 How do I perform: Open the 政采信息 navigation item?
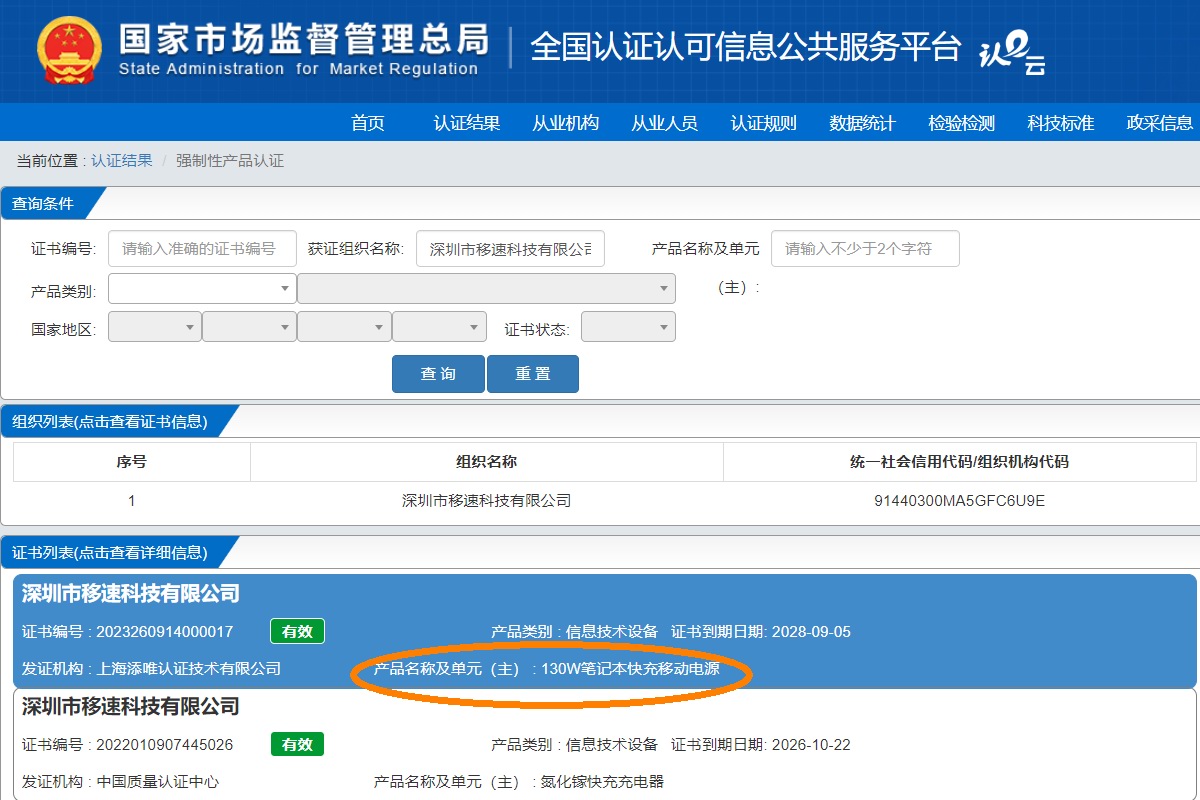1160,123
